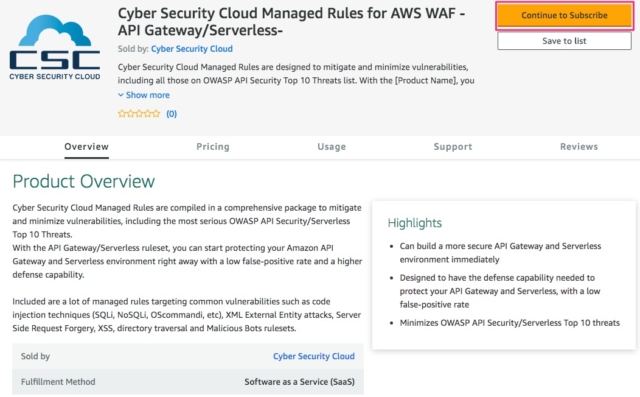Open the (0) reviews count link

coord(171,114)
